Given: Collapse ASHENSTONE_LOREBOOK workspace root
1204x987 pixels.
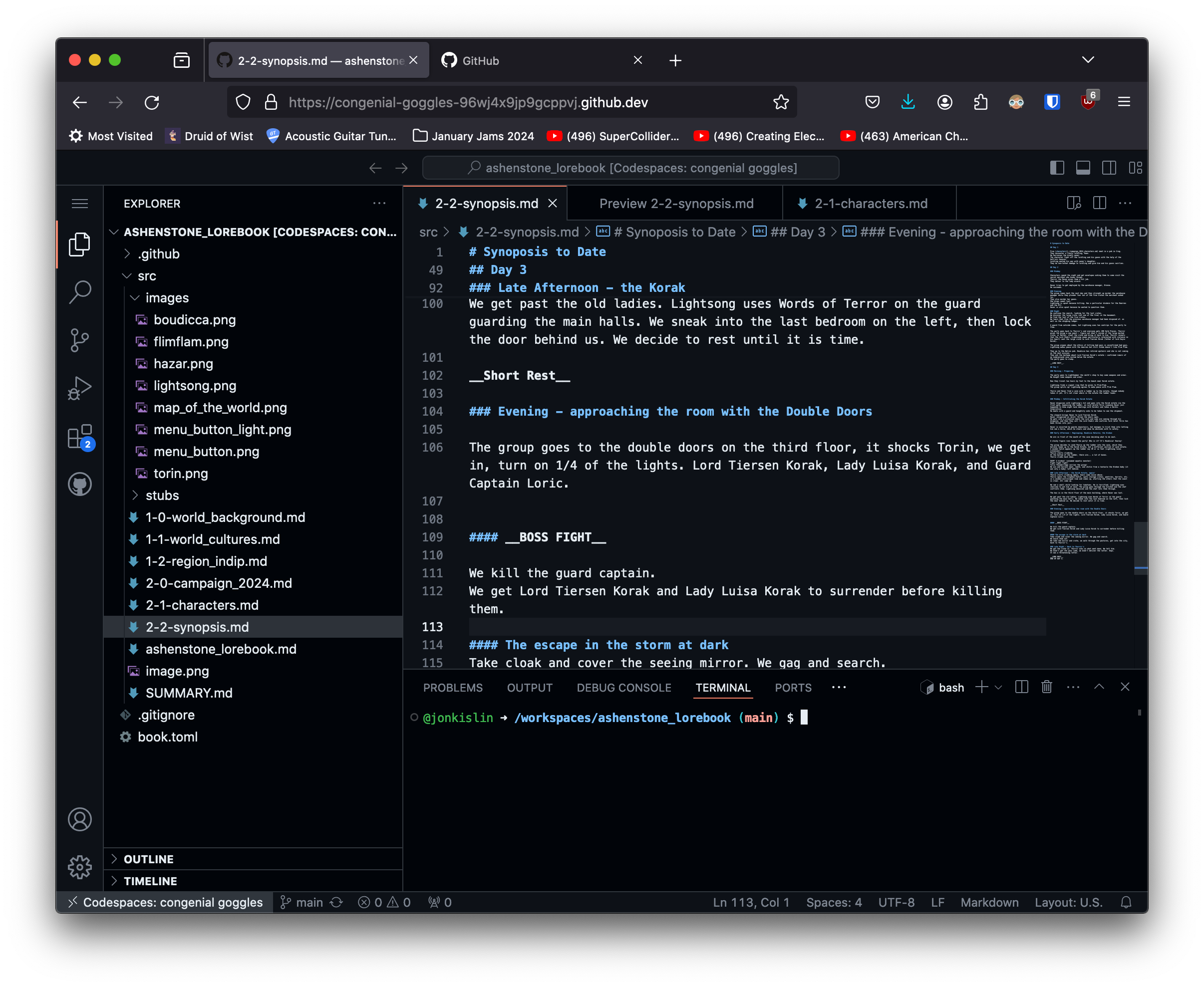Looking at the screenshot, I should tap(253, 232).
